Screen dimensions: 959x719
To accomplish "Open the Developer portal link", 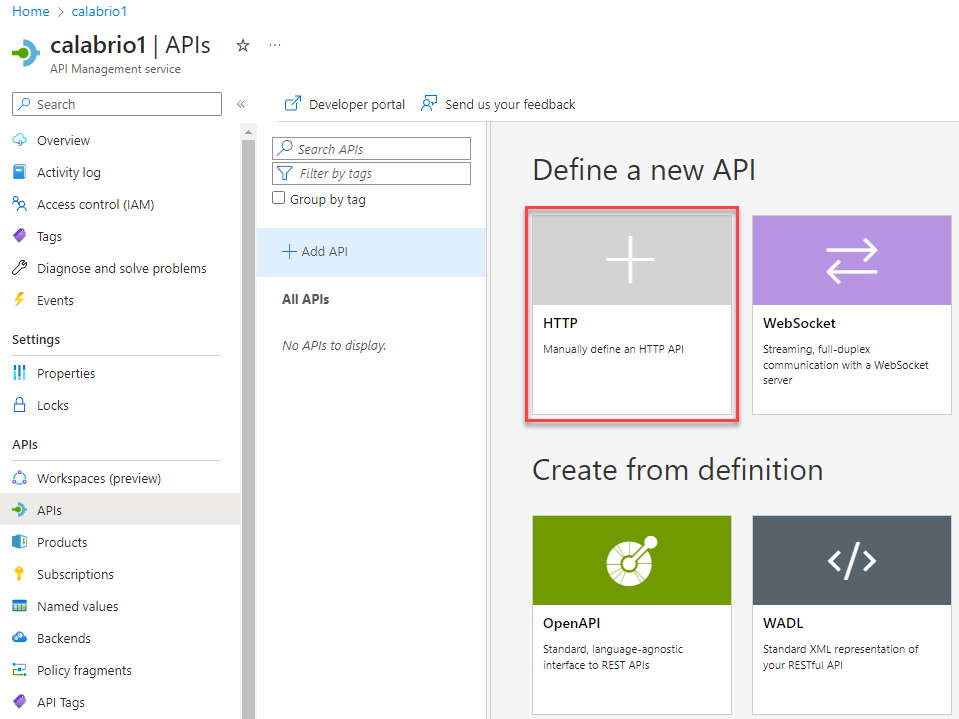I will 357,105.
